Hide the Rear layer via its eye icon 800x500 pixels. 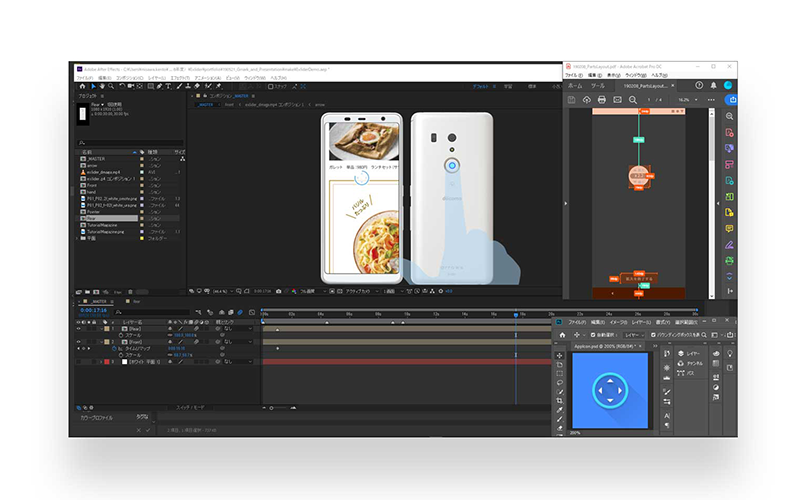coord(79,329)
